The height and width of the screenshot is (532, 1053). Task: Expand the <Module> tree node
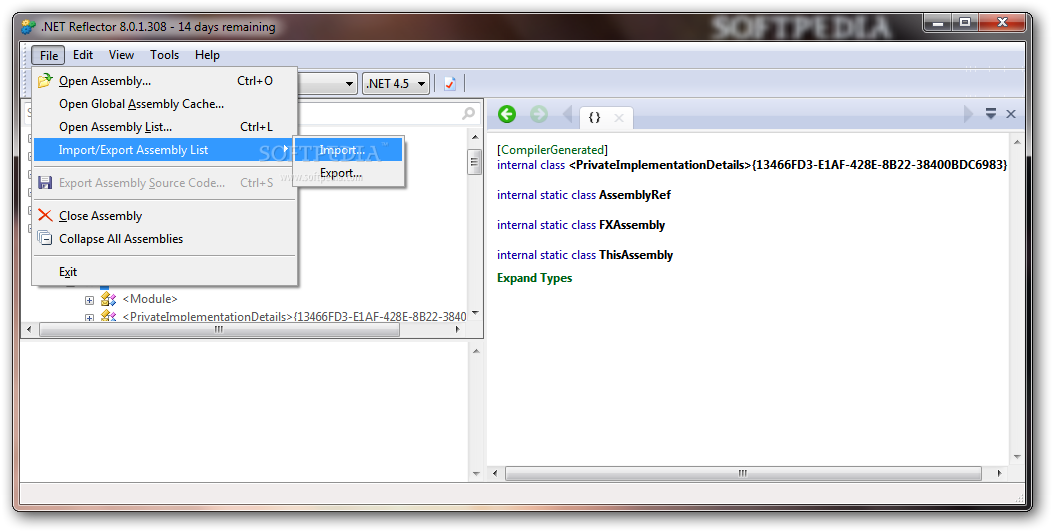89,300
